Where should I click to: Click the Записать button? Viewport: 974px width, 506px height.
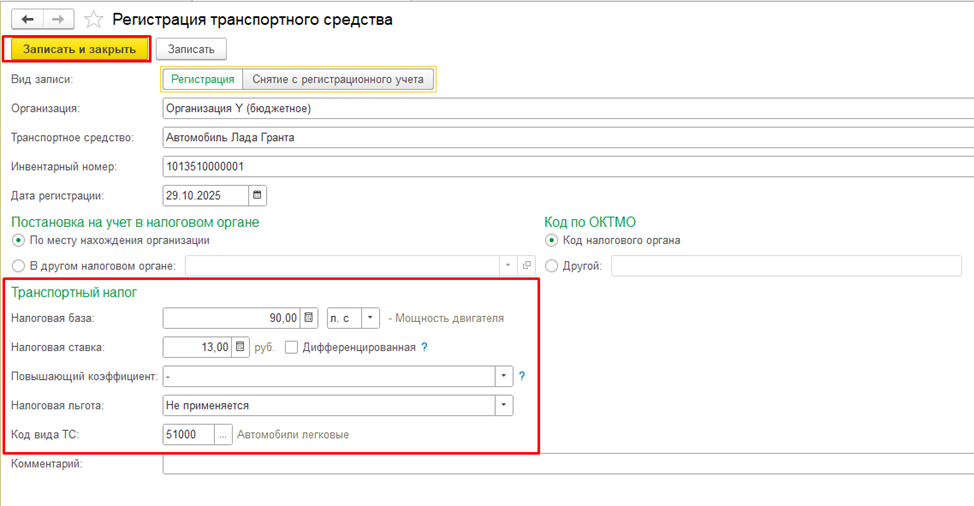coord(191,49)
